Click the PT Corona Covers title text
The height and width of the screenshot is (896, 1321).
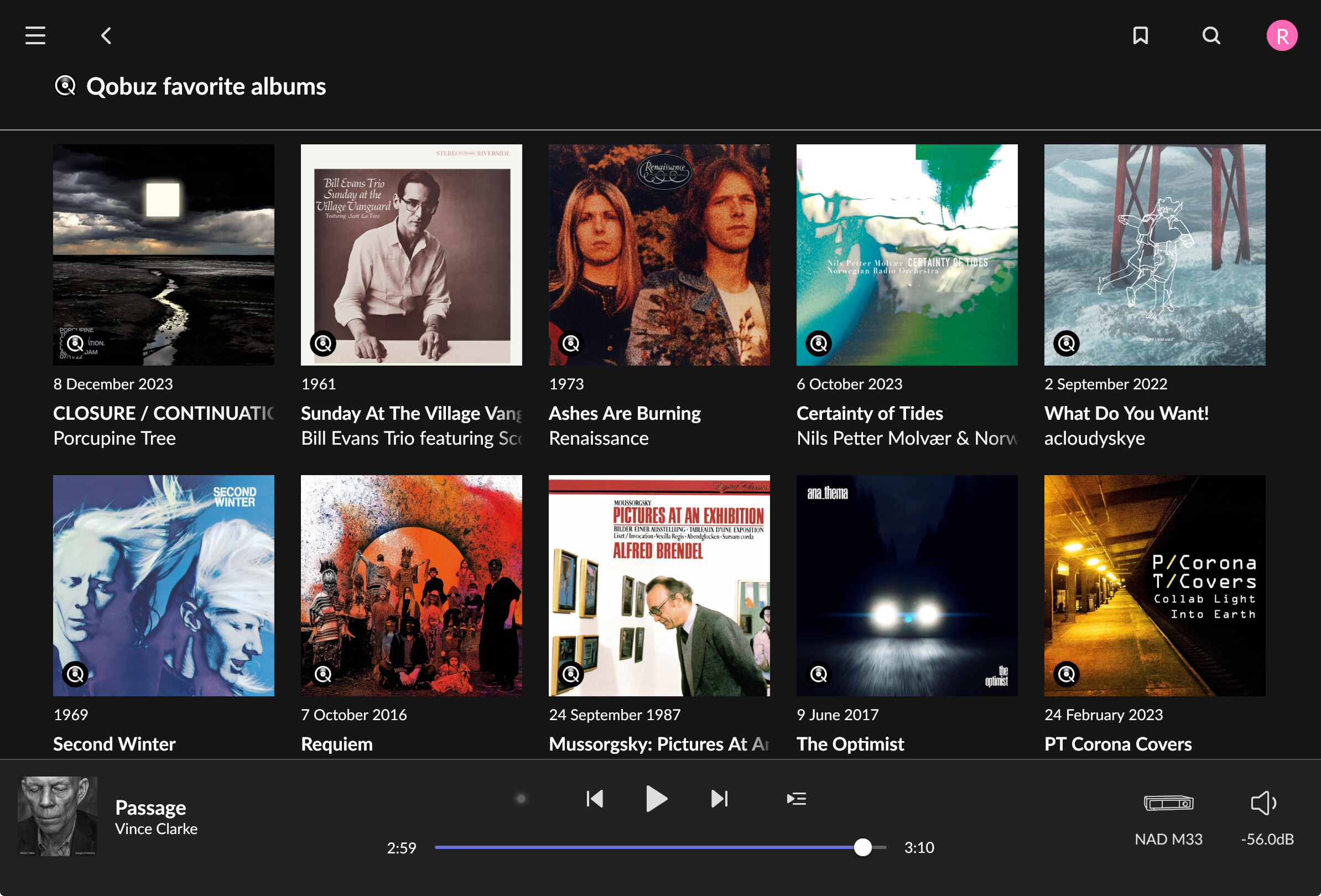pyautogui.click(x=1118, y=744)
